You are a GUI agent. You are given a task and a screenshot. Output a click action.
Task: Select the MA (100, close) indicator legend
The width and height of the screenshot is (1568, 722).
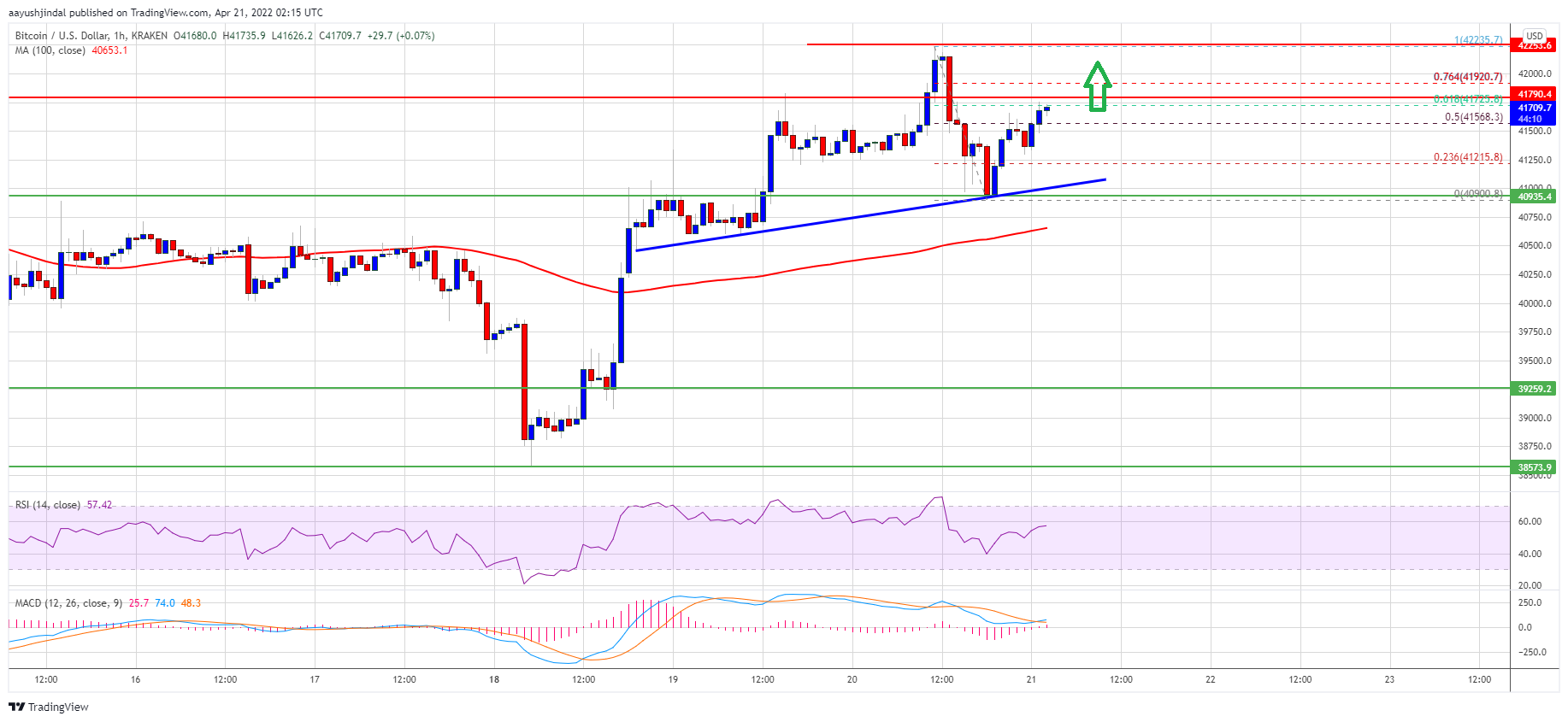click(x=50, y=50)
